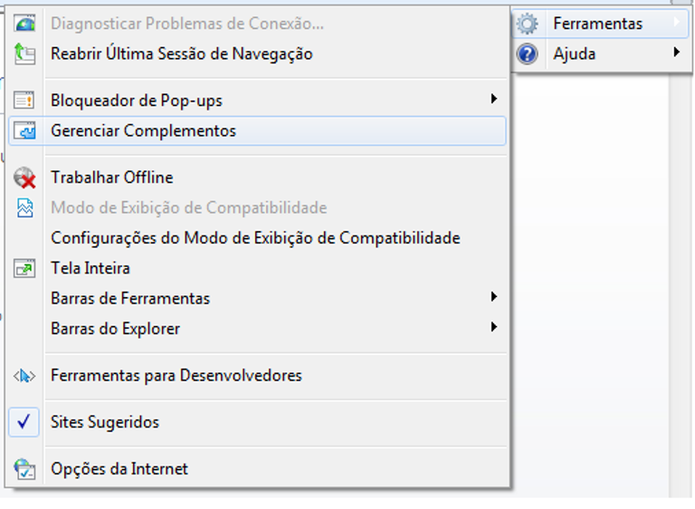The width and height of the screenshot is (695, 509).
Task: Click the Ferramentas gear icon
Action: [527, 23]
